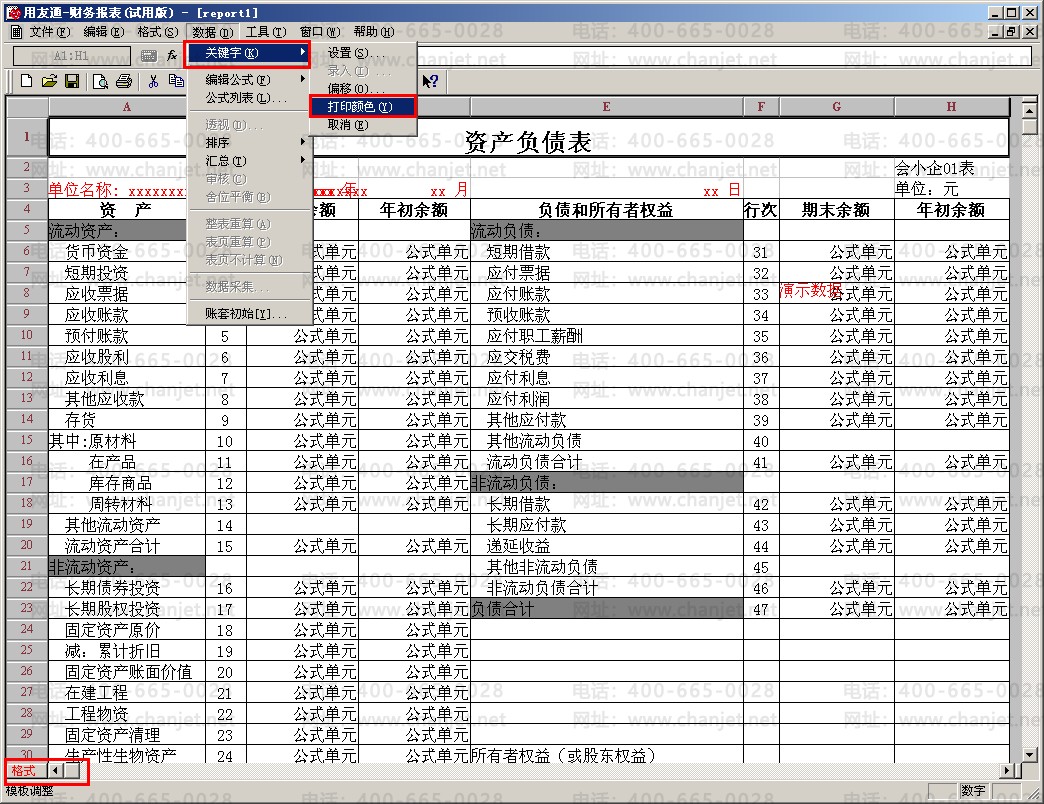
Task: Click the 负债合计 cell
Action: [607, 609]
